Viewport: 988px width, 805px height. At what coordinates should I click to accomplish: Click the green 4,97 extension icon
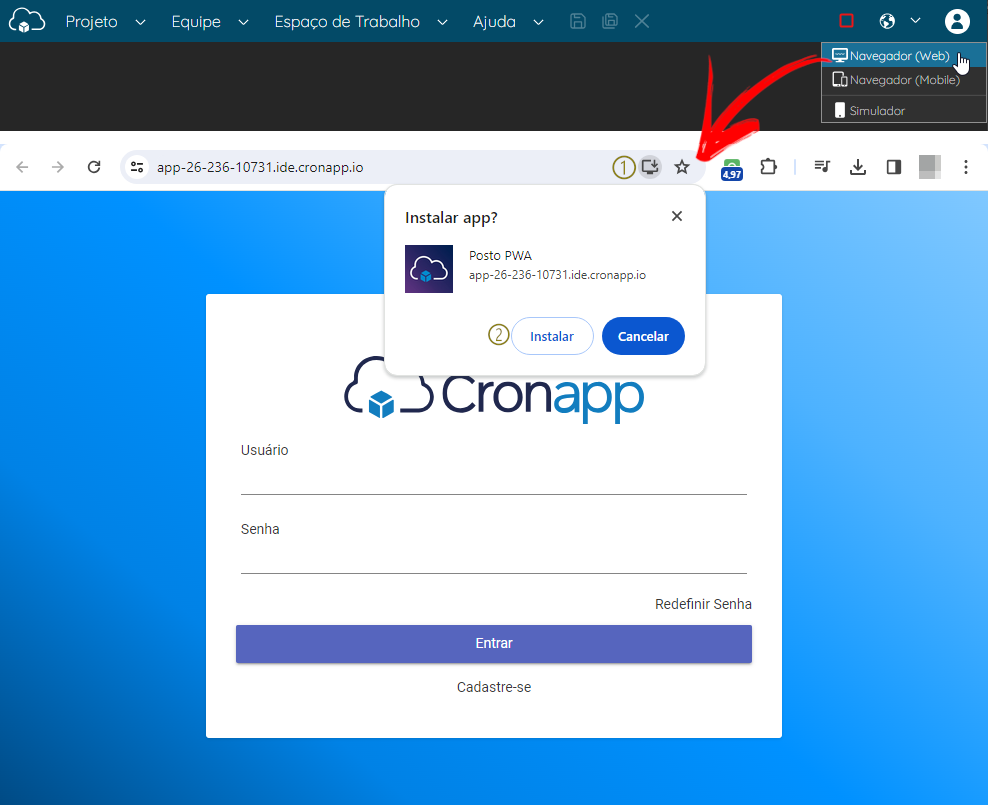tap(732, 169)
